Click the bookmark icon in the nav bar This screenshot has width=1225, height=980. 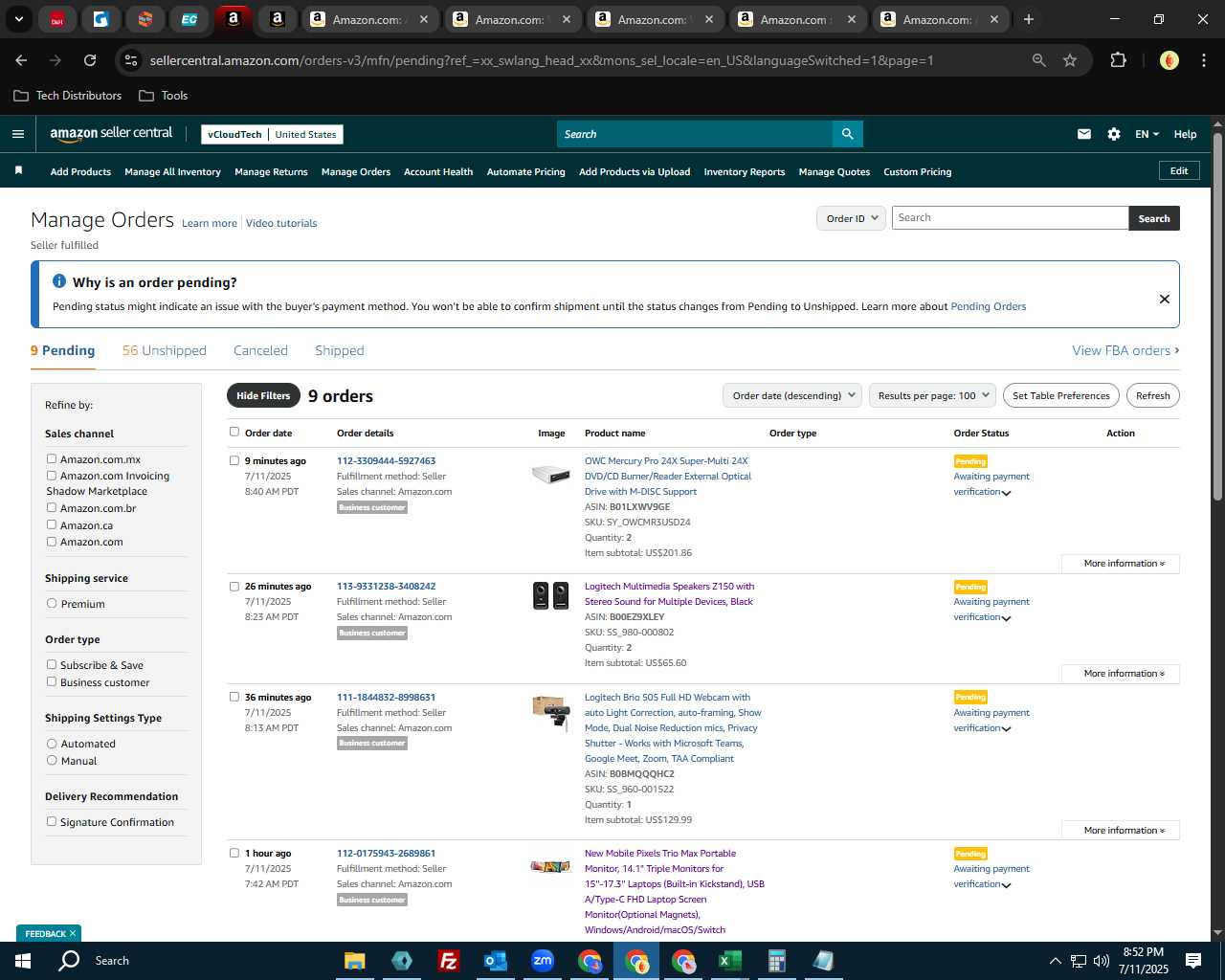click(x=18, y=170)
